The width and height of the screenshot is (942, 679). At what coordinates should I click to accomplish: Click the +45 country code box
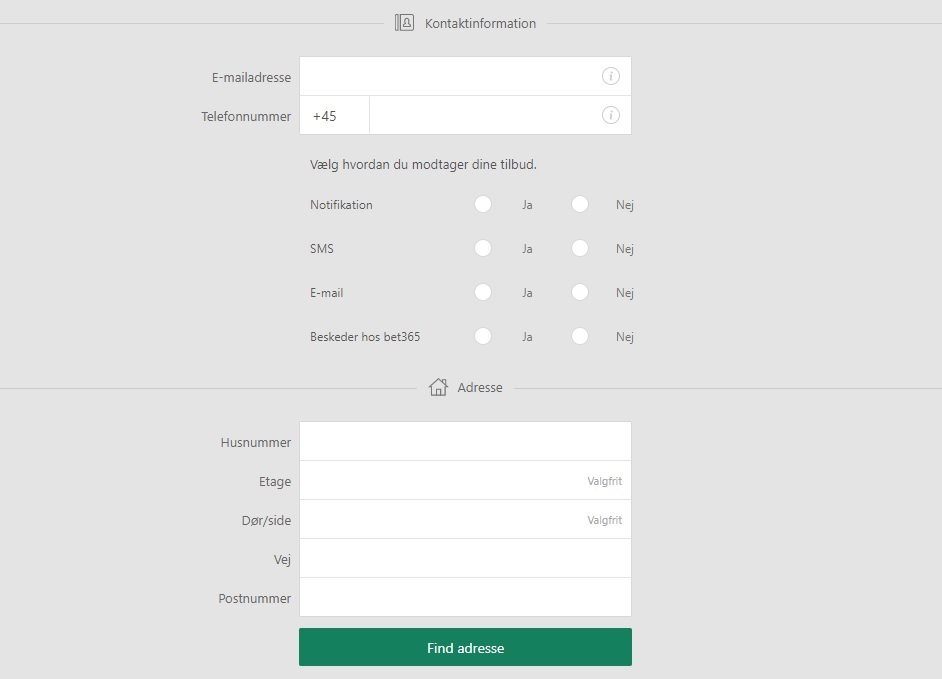(x=333, y=115)
